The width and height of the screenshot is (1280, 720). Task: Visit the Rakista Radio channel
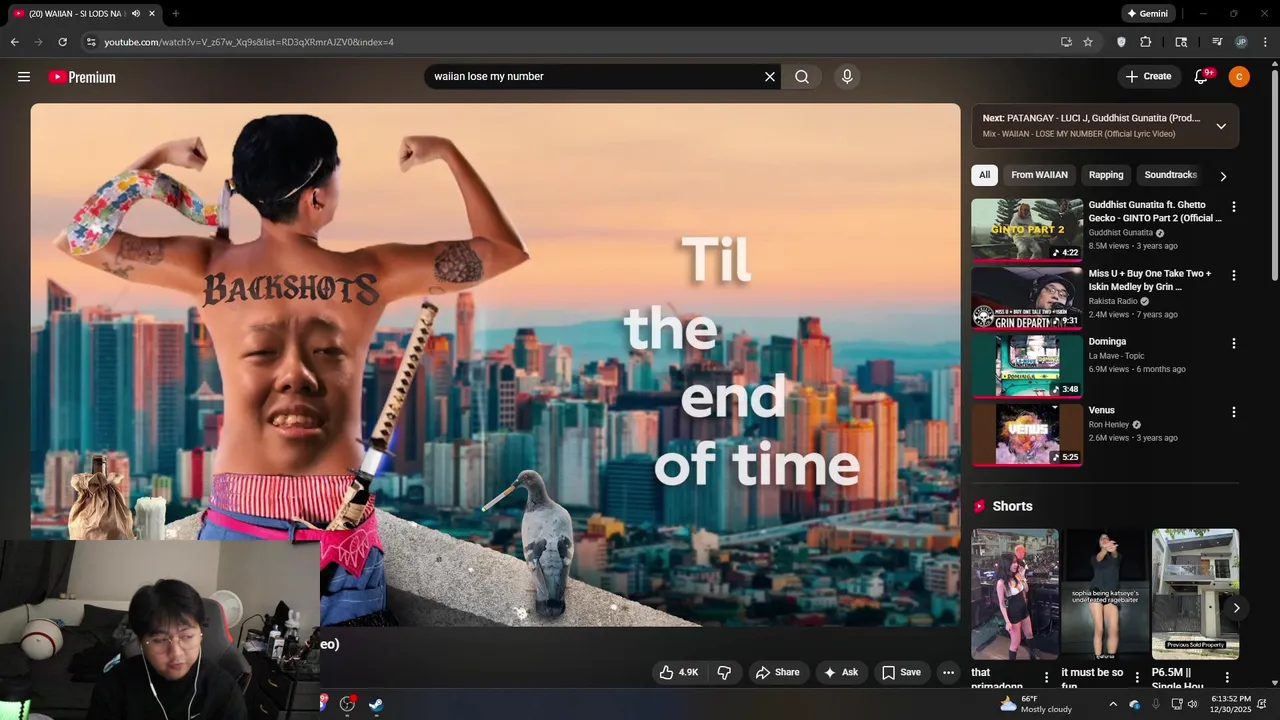click(x=1113, y=301)
